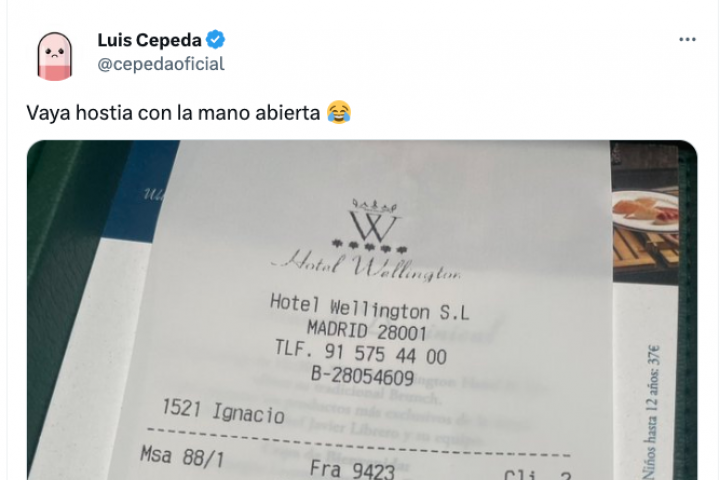720x480 pixels.
Task: Click the vertical "Niños hasta 12 años: 37€" text
Action: click(652, 412)
